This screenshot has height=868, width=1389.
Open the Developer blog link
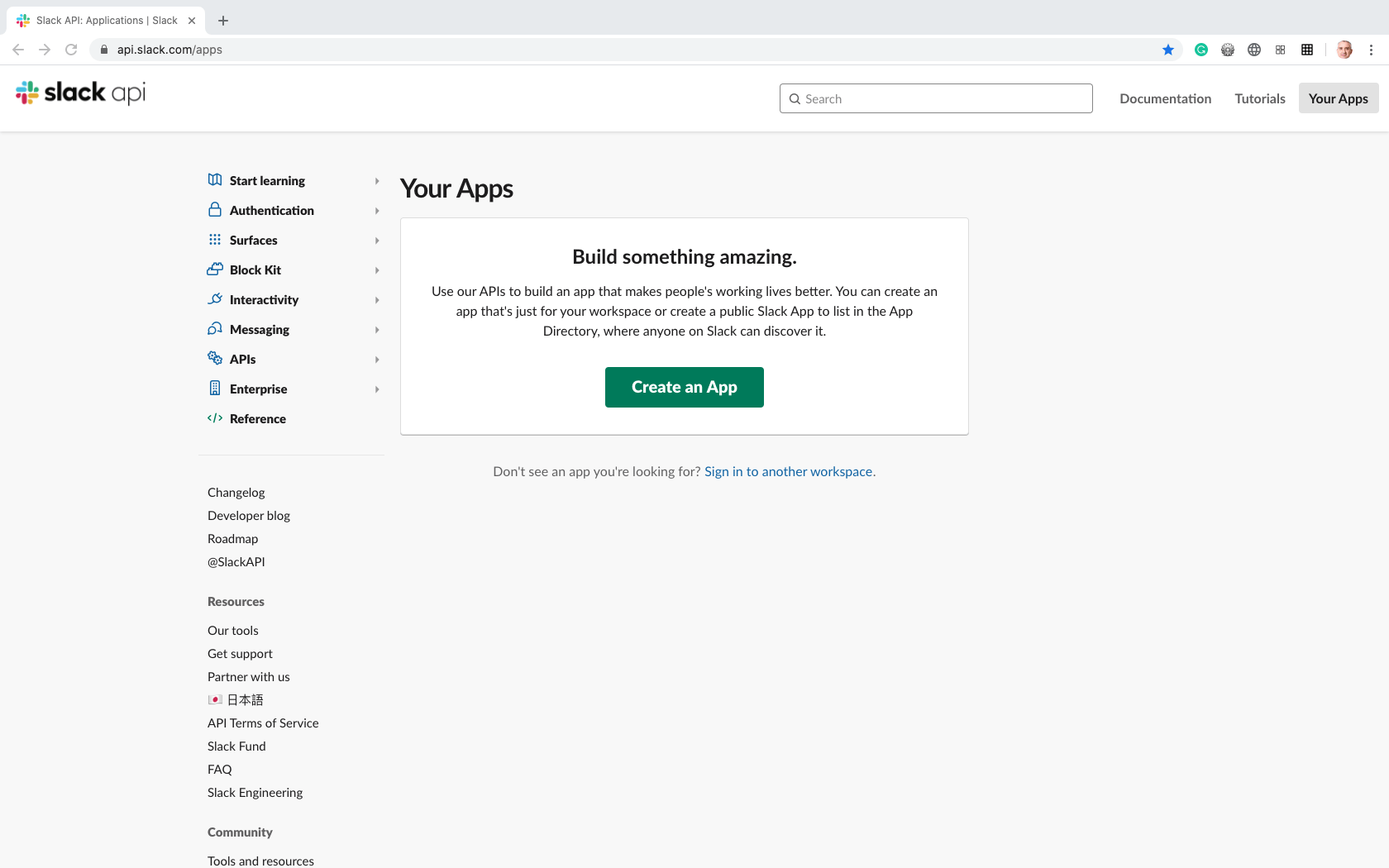pyautogui.click(x=249, y=516)
